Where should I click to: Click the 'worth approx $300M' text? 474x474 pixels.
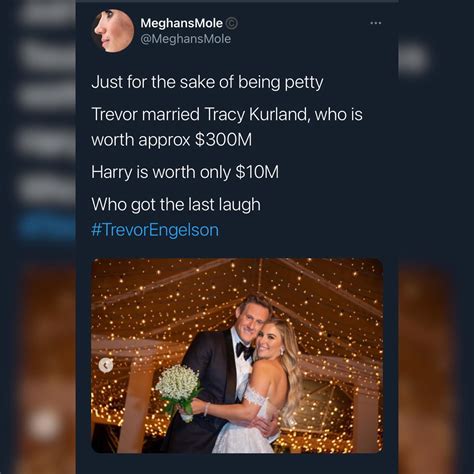pyautogui.click(x=171, y=140)
